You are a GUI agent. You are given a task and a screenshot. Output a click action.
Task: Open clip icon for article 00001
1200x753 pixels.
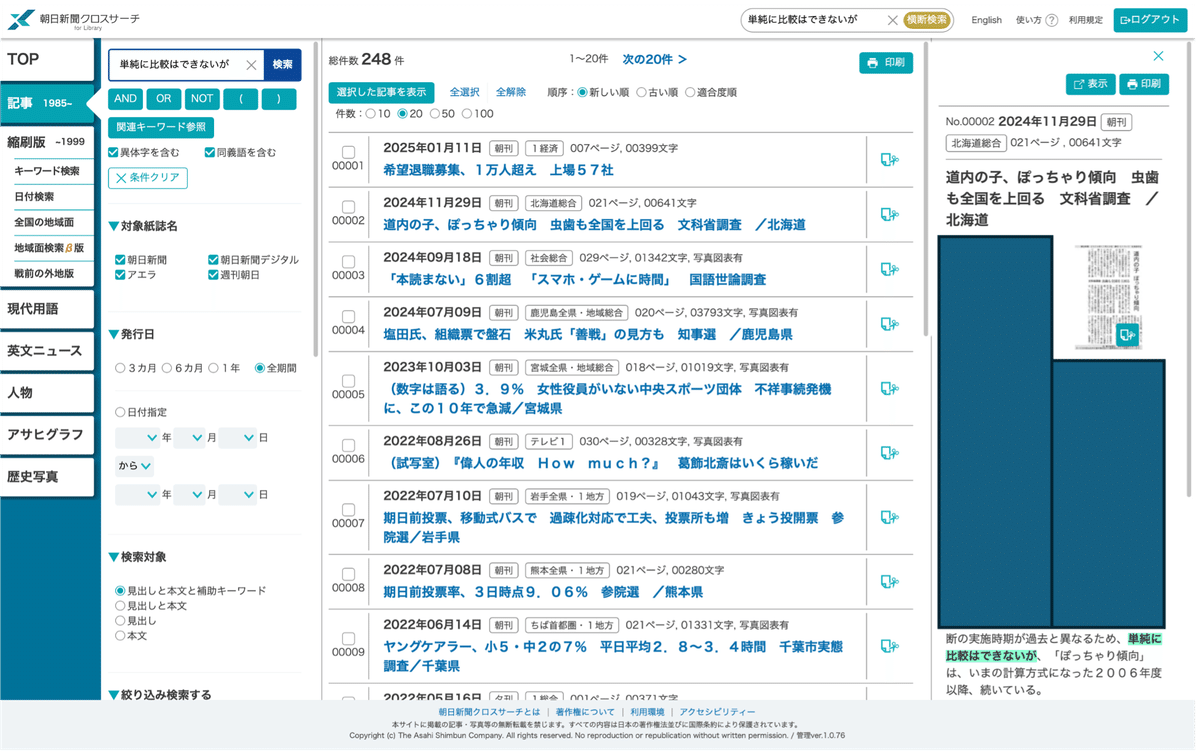889,160
